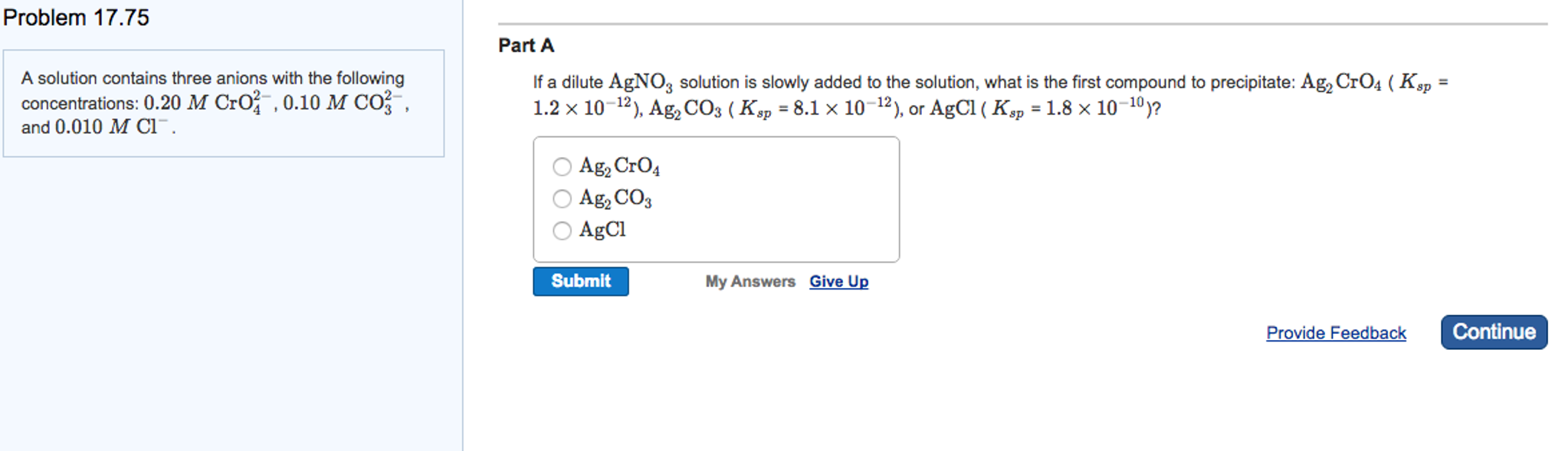The image size is (1568, 451).
Task: Click the answer options container
Action: pyautogui.click(x=718, y=198)
